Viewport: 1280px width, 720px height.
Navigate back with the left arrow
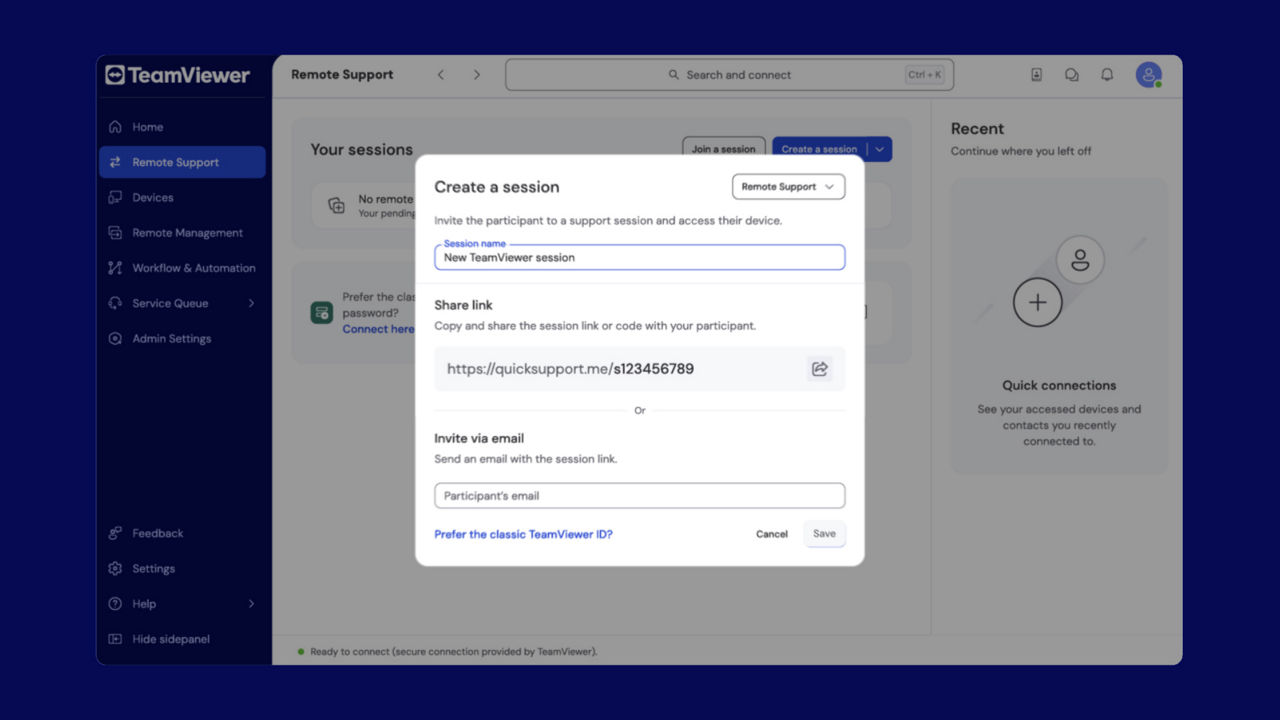(x=441, y=75)
